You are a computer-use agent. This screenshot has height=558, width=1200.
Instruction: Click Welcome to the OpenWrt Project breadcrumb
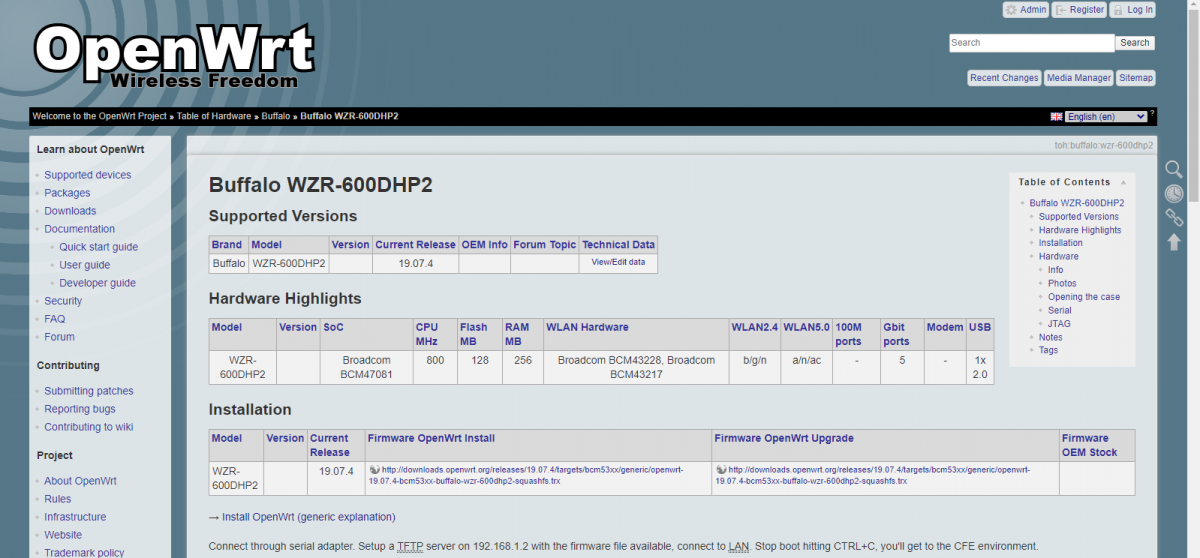[x=99, y=116]
